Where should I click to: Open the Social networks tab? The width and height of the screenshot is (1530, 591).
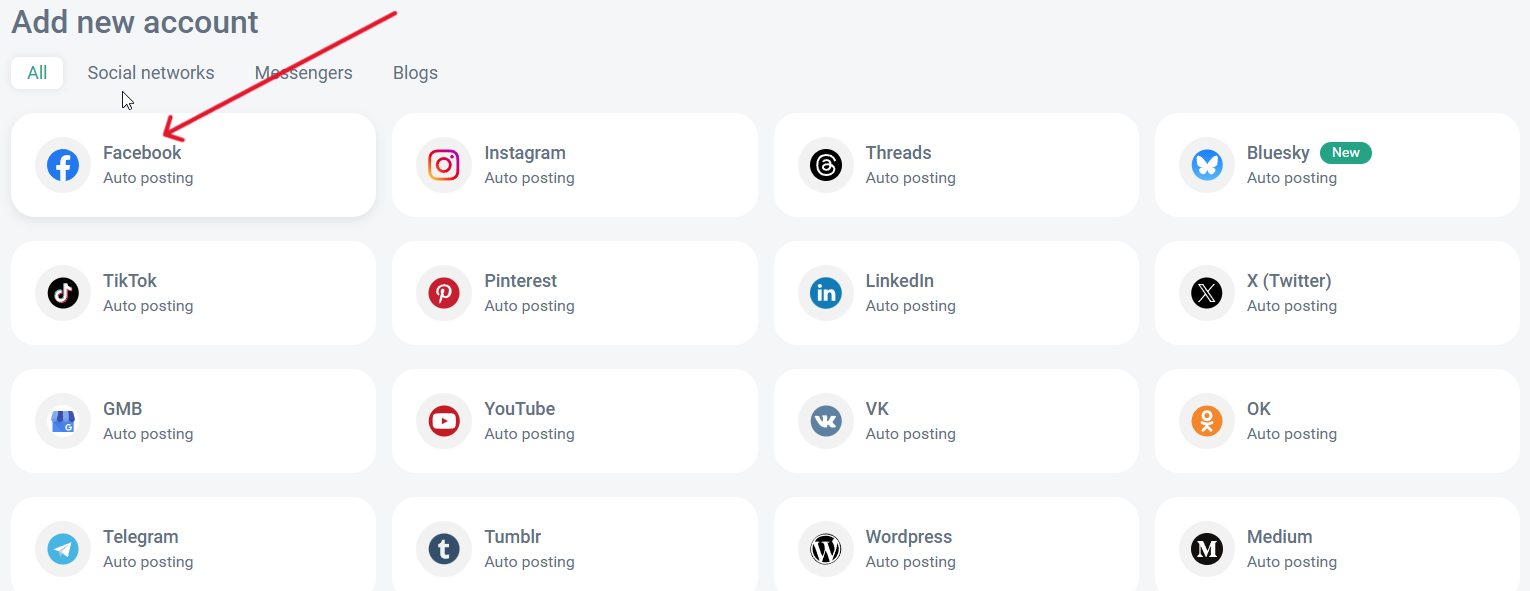click(151, 73)
